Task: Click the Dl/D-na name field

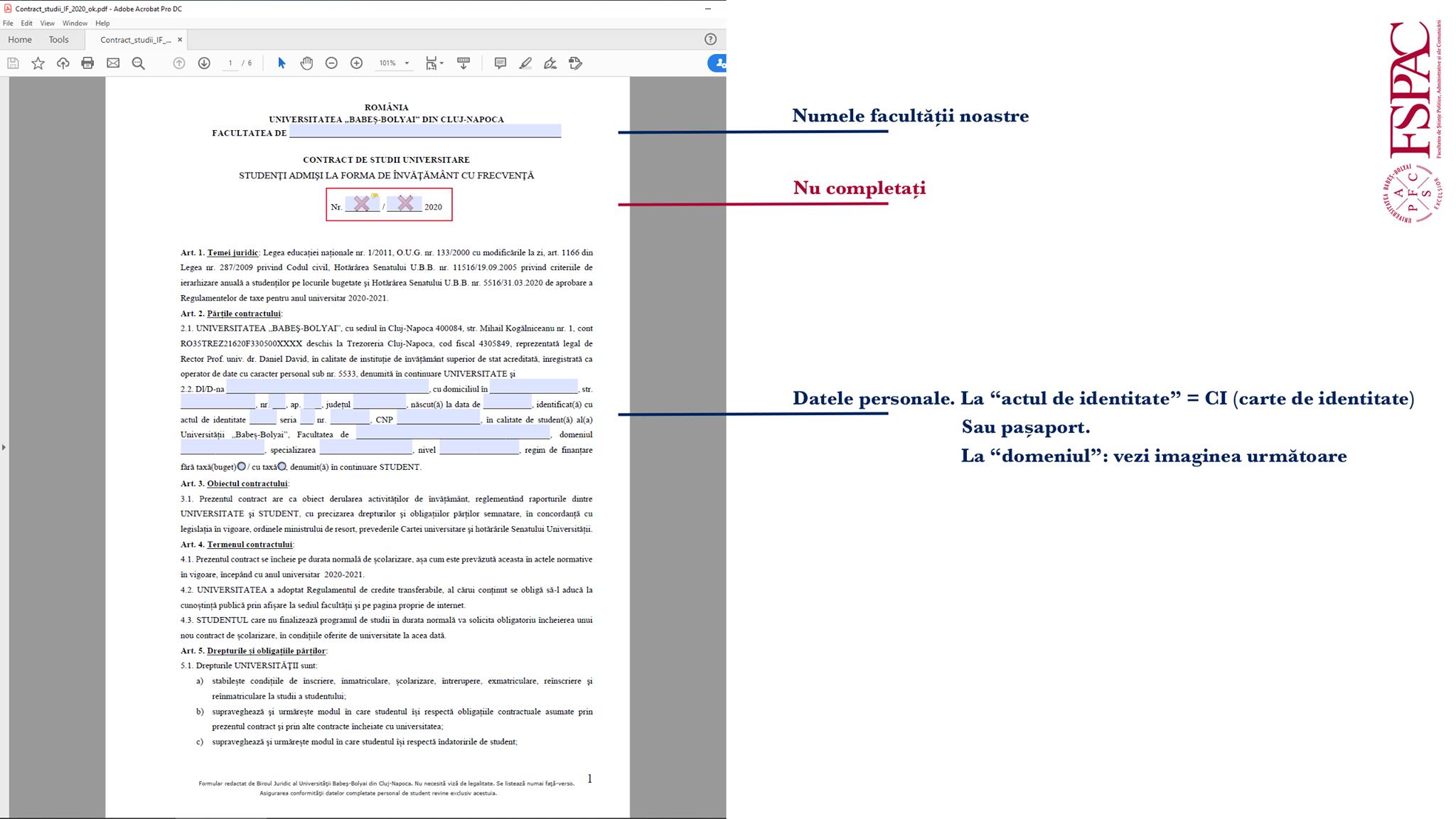Action: click(328, 387)
